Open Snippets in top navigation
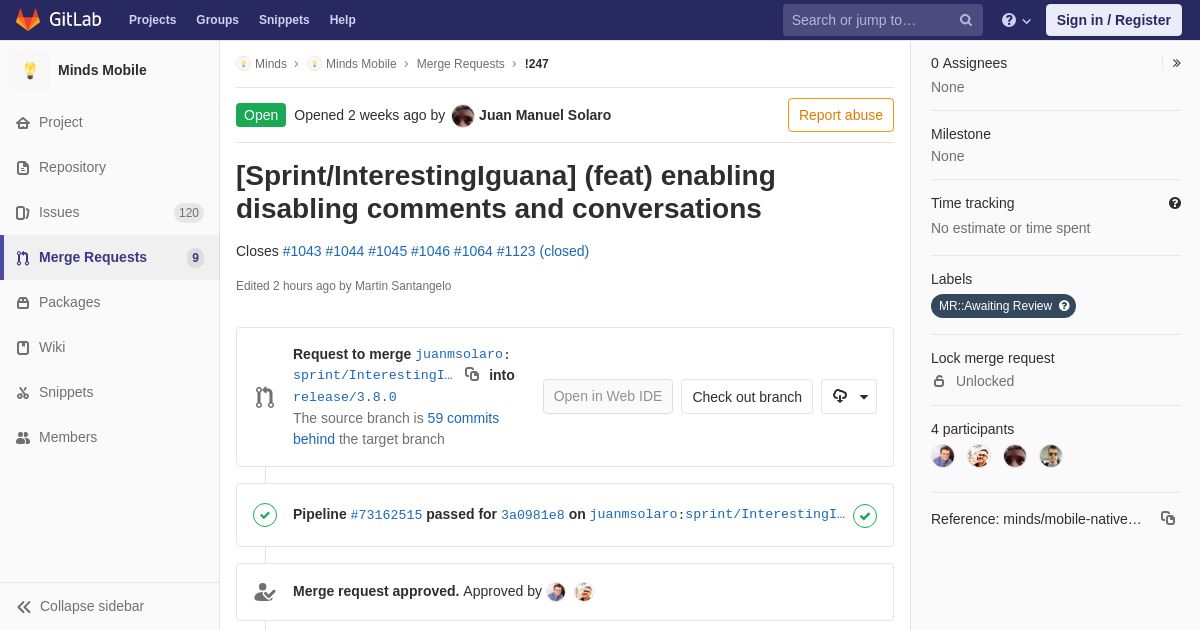The height and width of the screenshot is (630, 1200). point(284,20)
